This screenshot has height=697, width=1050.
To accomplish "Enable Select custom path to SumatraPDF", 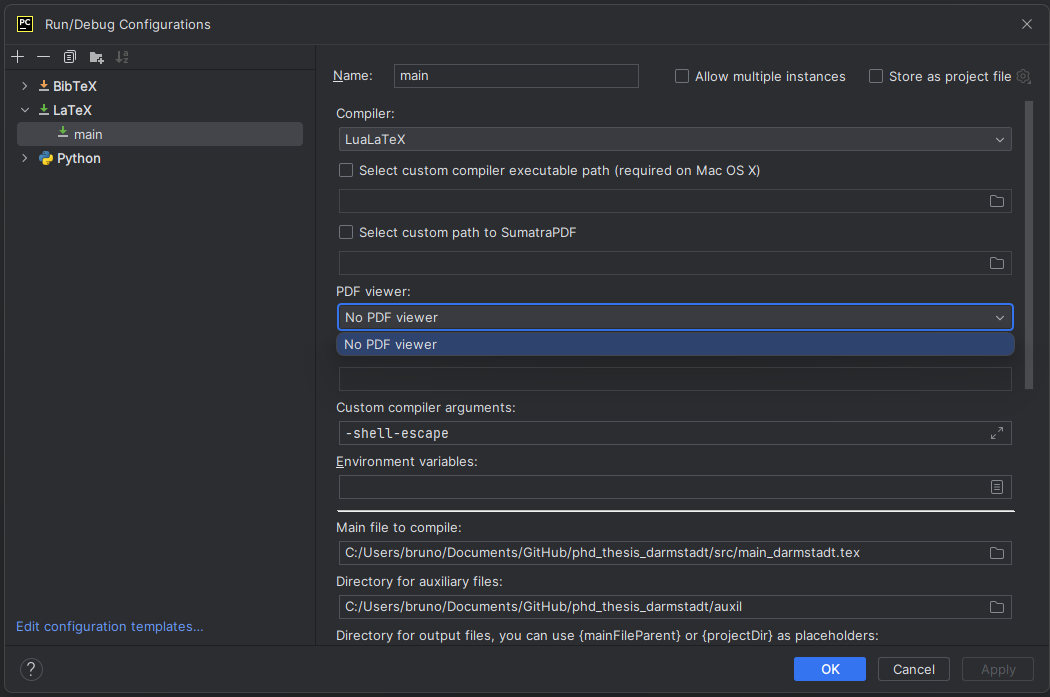I will (x=345, y=232).
